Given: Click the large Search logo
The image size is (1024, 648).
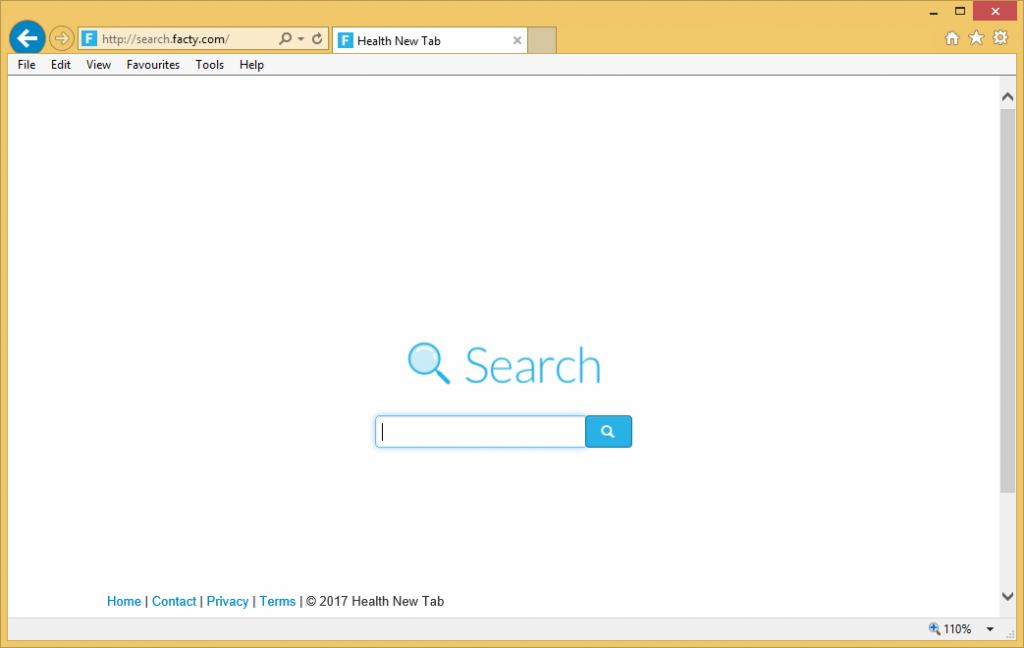Looking at the screenshot, I should pos(504,364).
